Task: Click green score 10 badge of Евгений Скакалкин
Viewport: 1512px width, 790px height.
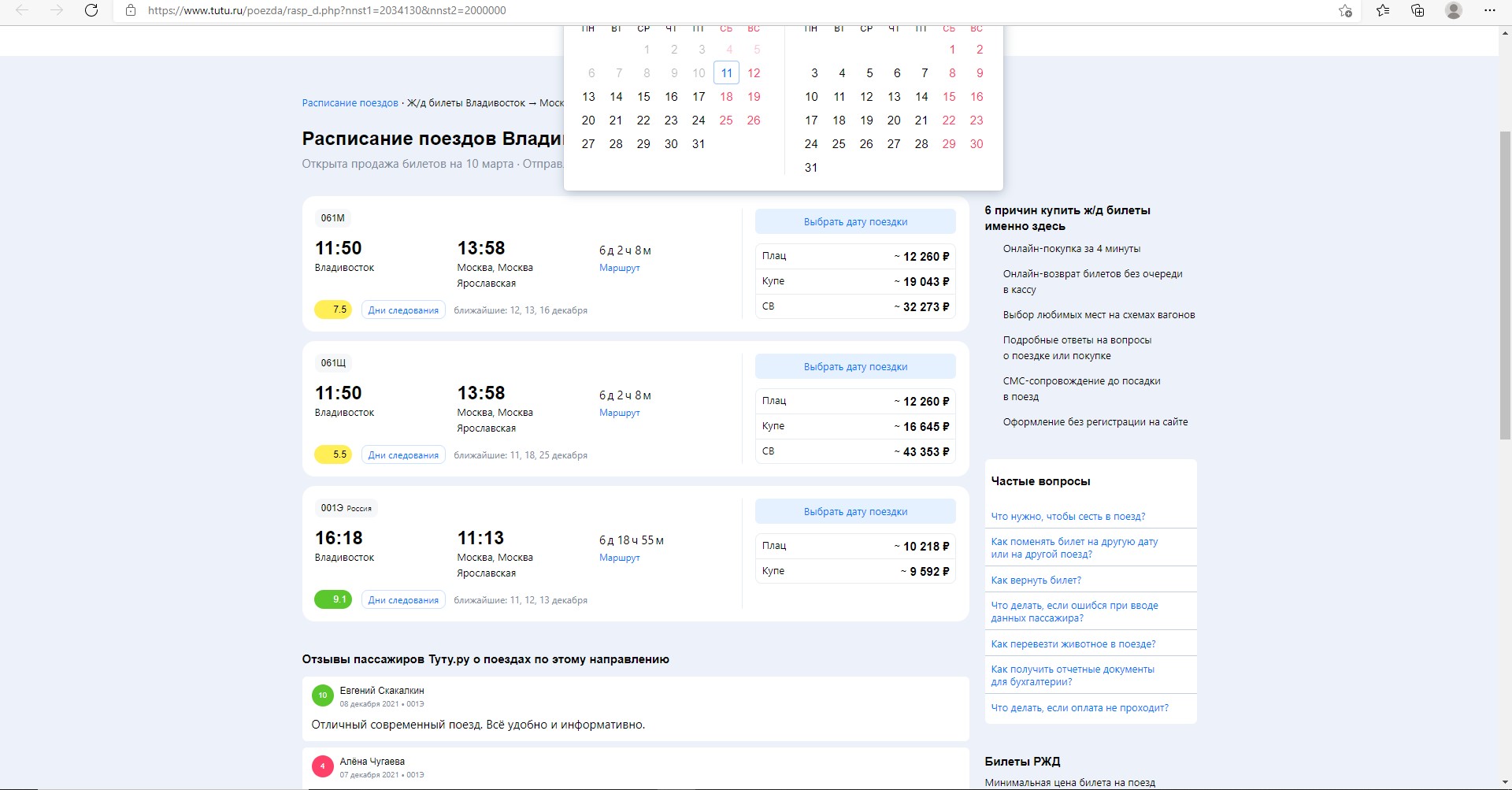Action: coord(322,695)
